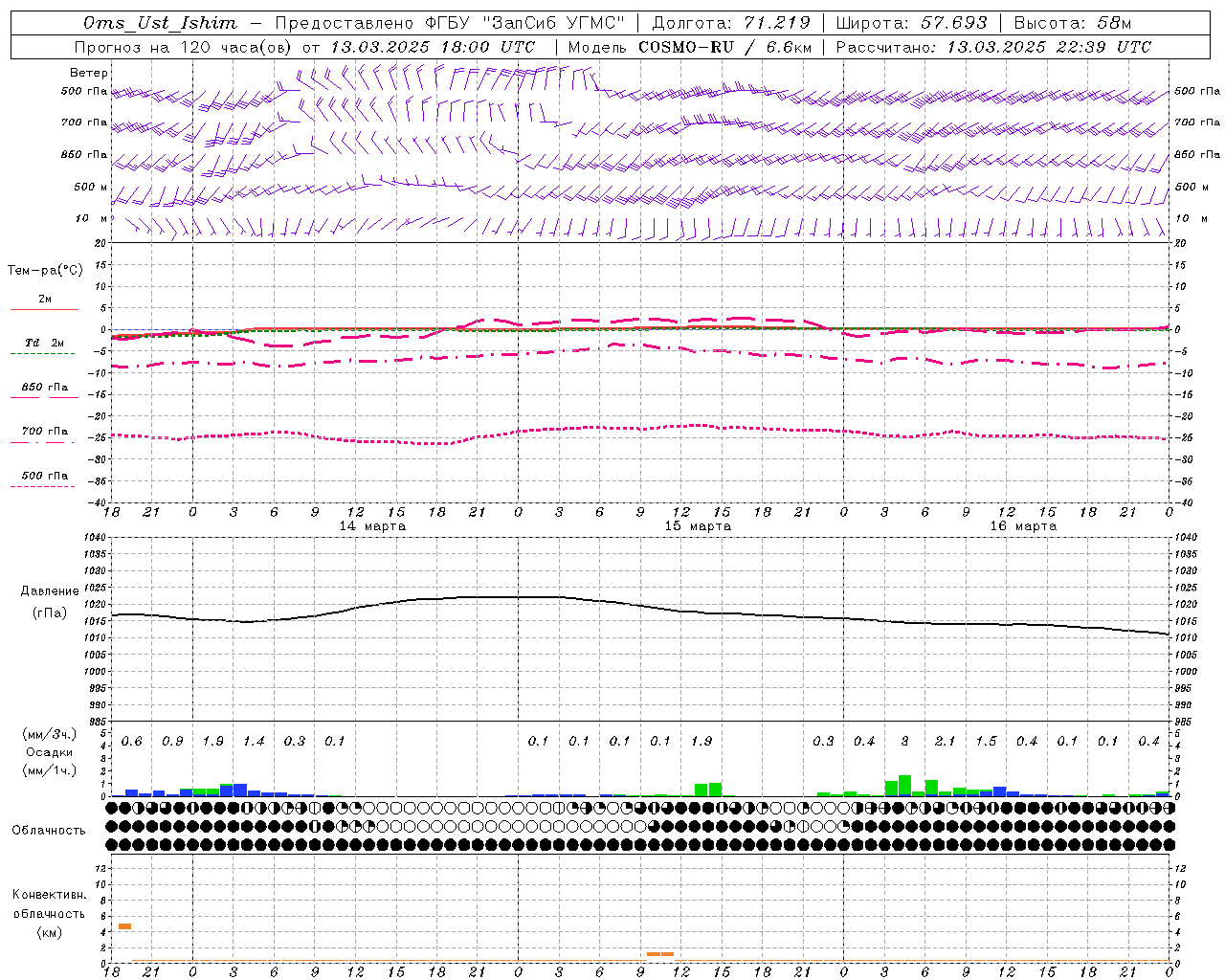Click the Тем-ра(°C) temperature label
This screenshot has height=980, width=1225.
click(45, 271)
